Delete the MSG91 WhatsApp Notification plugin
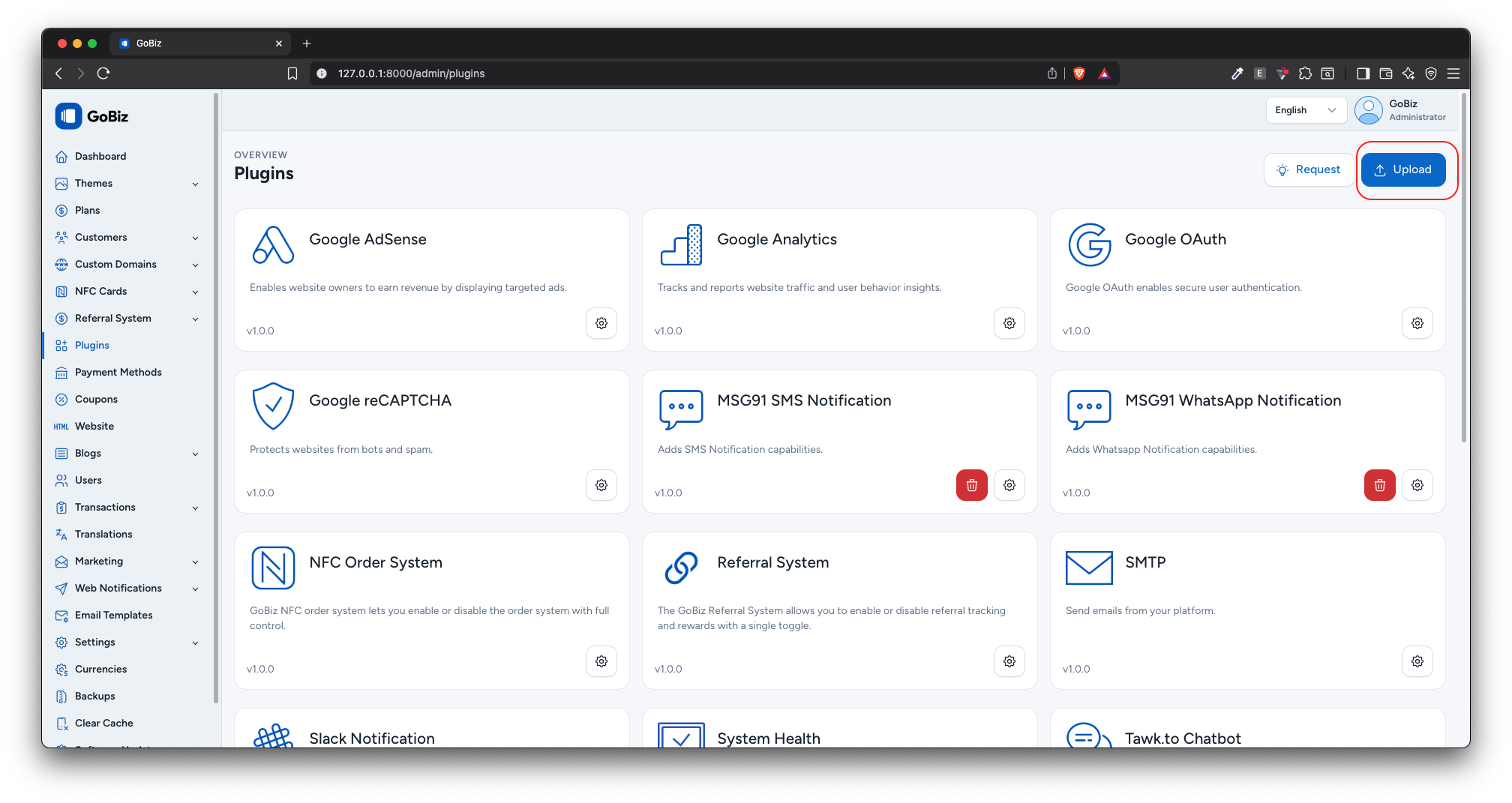Screen dimensions: 1512x803 (1379, 485)
